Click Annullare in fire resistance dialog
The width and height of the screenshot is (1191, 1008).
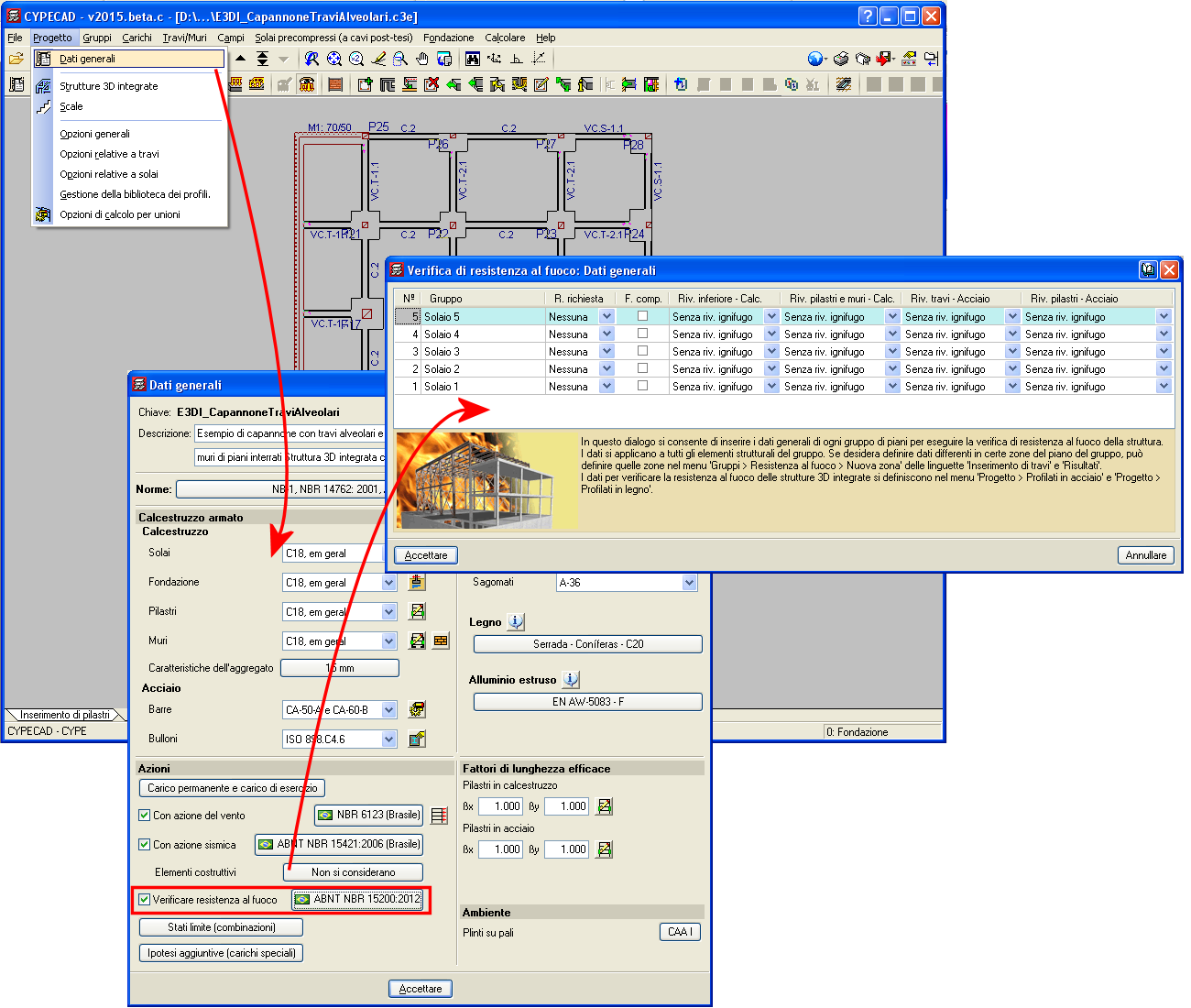pyautogui.click(x=1146, y=555)
